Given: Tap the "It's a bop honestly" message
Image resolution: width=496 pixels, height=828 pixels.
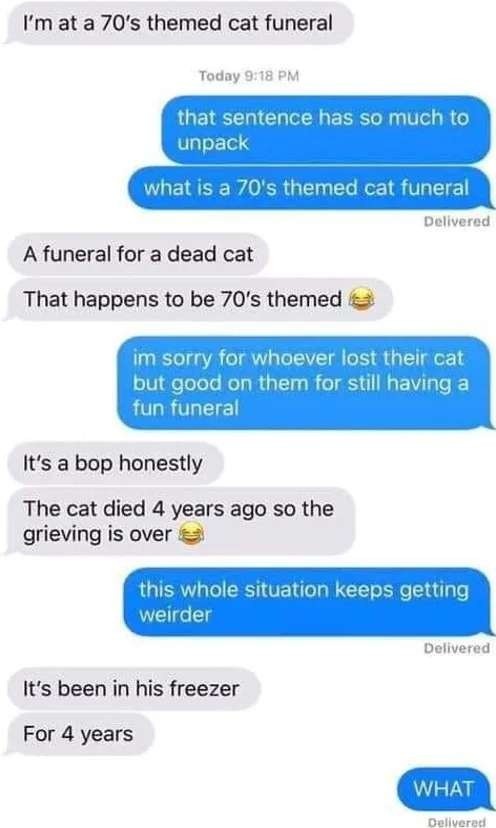Looking at the screenshot, I should 115,464.
